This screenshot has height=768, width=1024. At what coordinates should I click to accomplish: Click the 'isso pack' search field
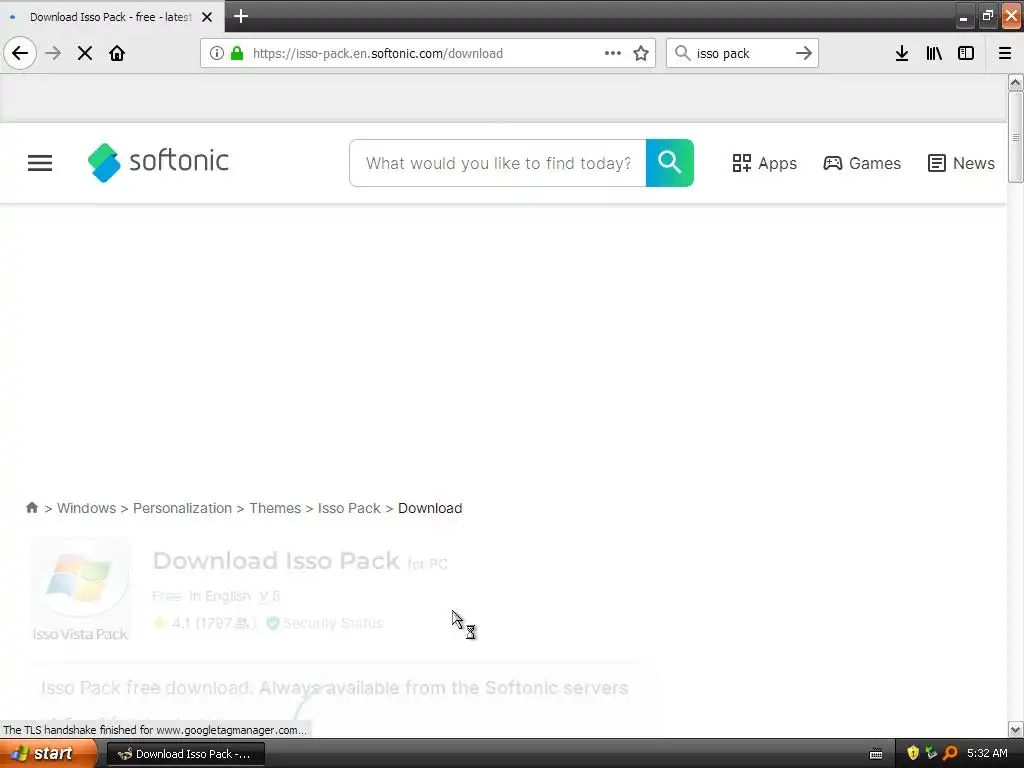742,53
